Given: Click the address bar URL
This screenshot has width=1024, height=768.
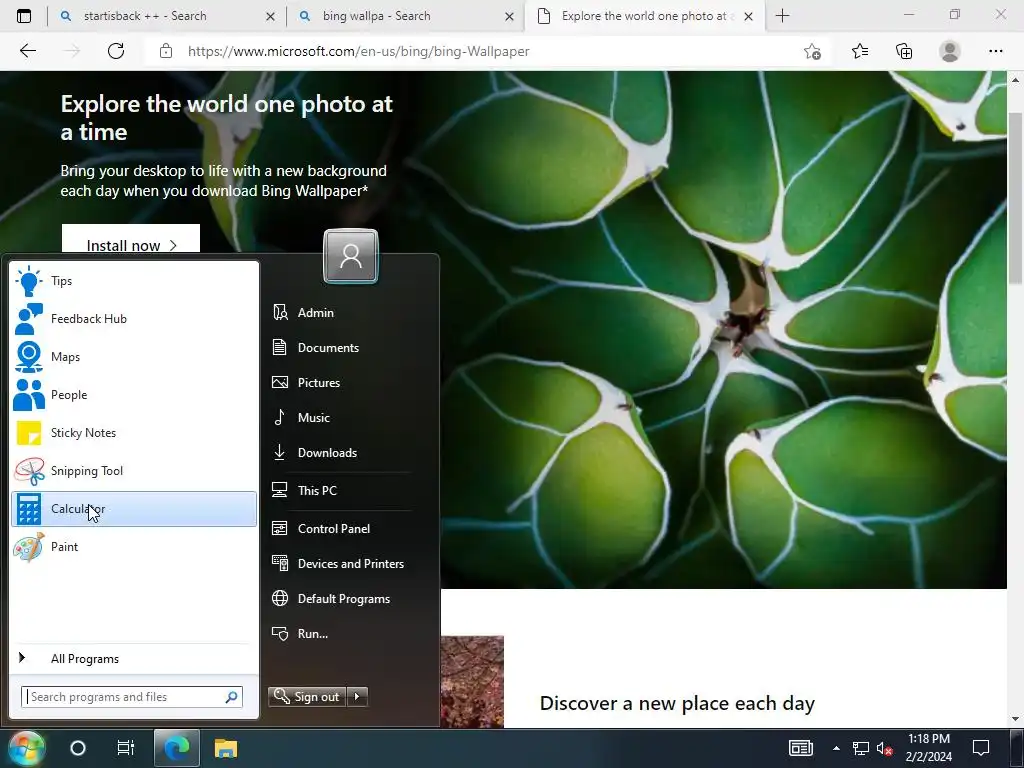Looking at the screenshot, I should click(x=359, y=52).
